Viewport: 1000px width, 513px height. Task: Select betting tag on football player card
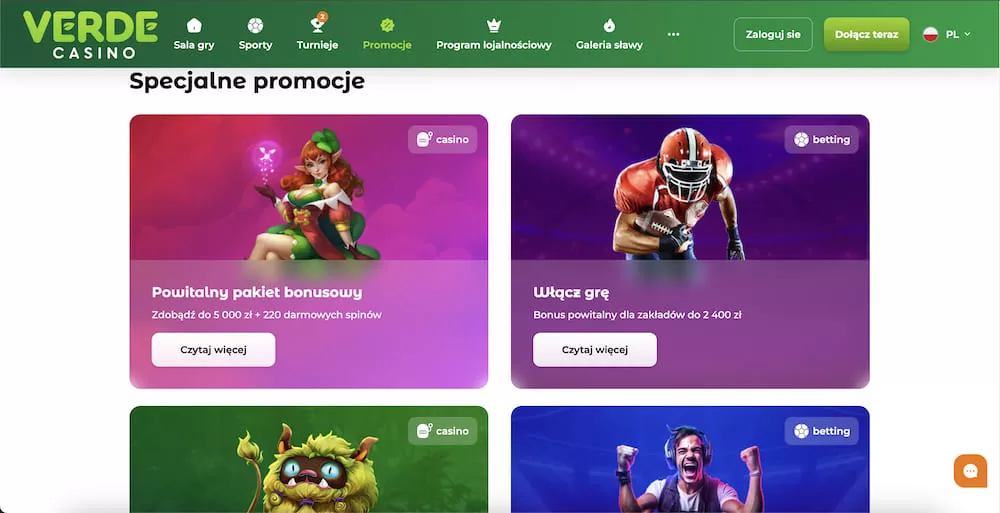point(821,139)
